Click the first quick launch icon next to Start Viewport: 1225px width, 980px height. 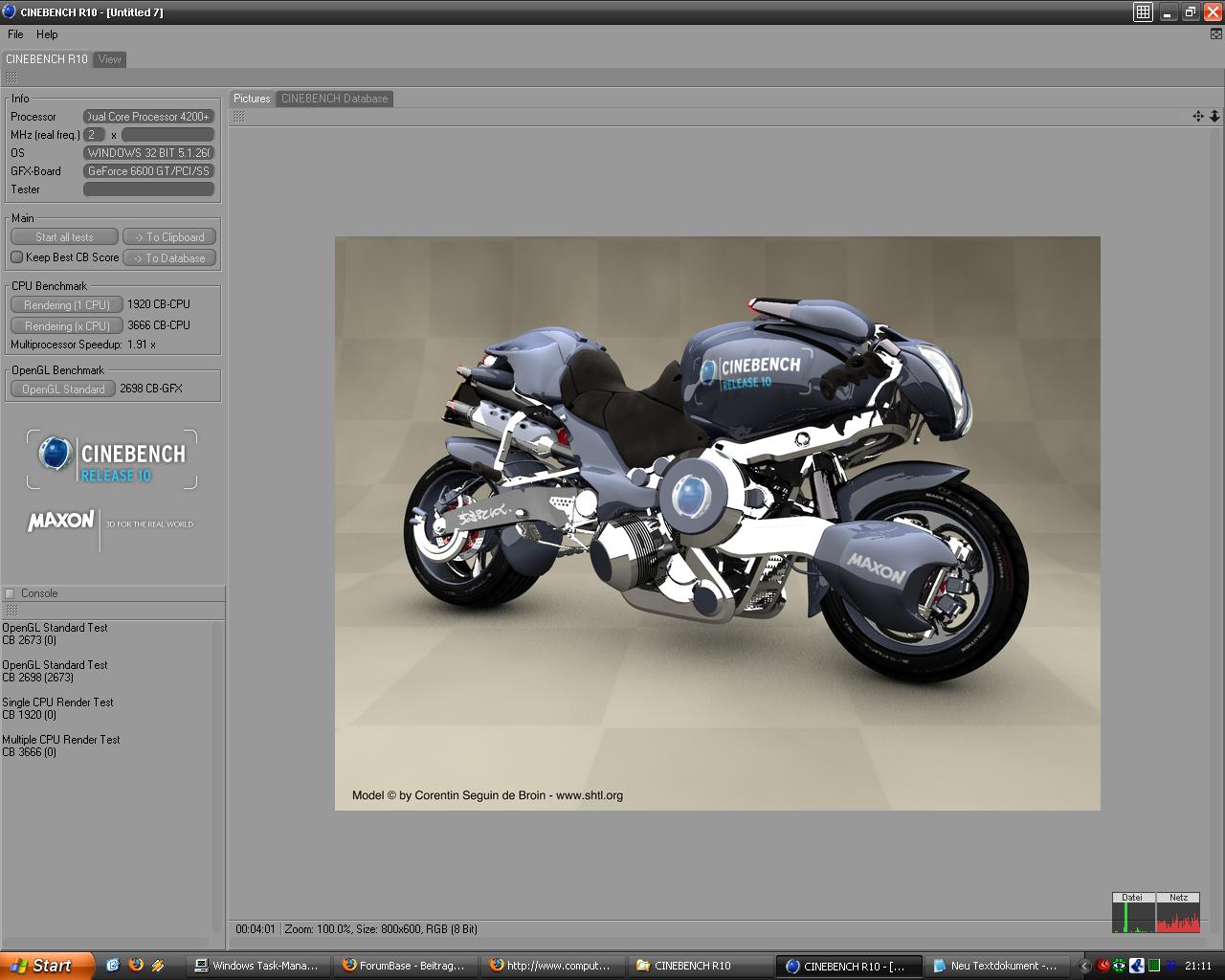click(x=112, y=965)
